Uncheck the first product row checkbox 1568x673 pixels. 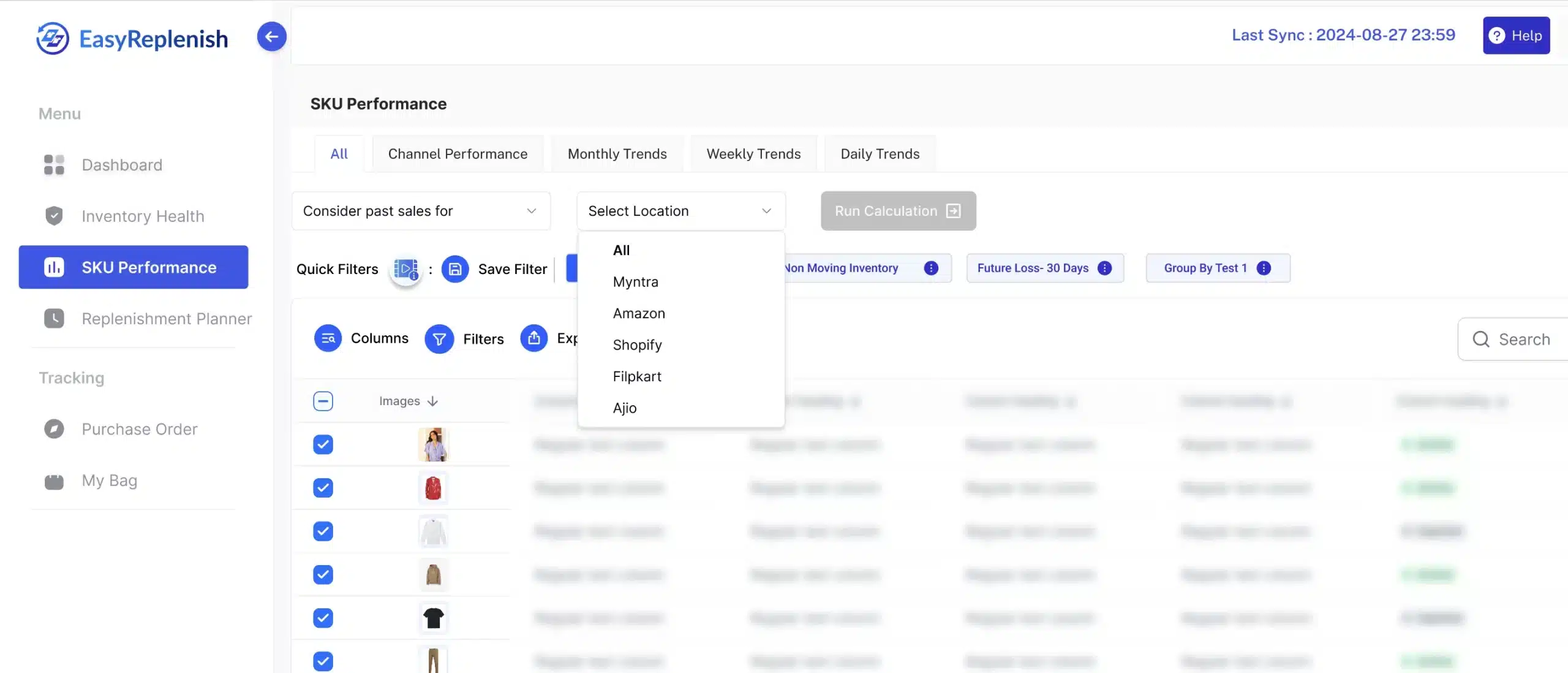click(323, 445)
